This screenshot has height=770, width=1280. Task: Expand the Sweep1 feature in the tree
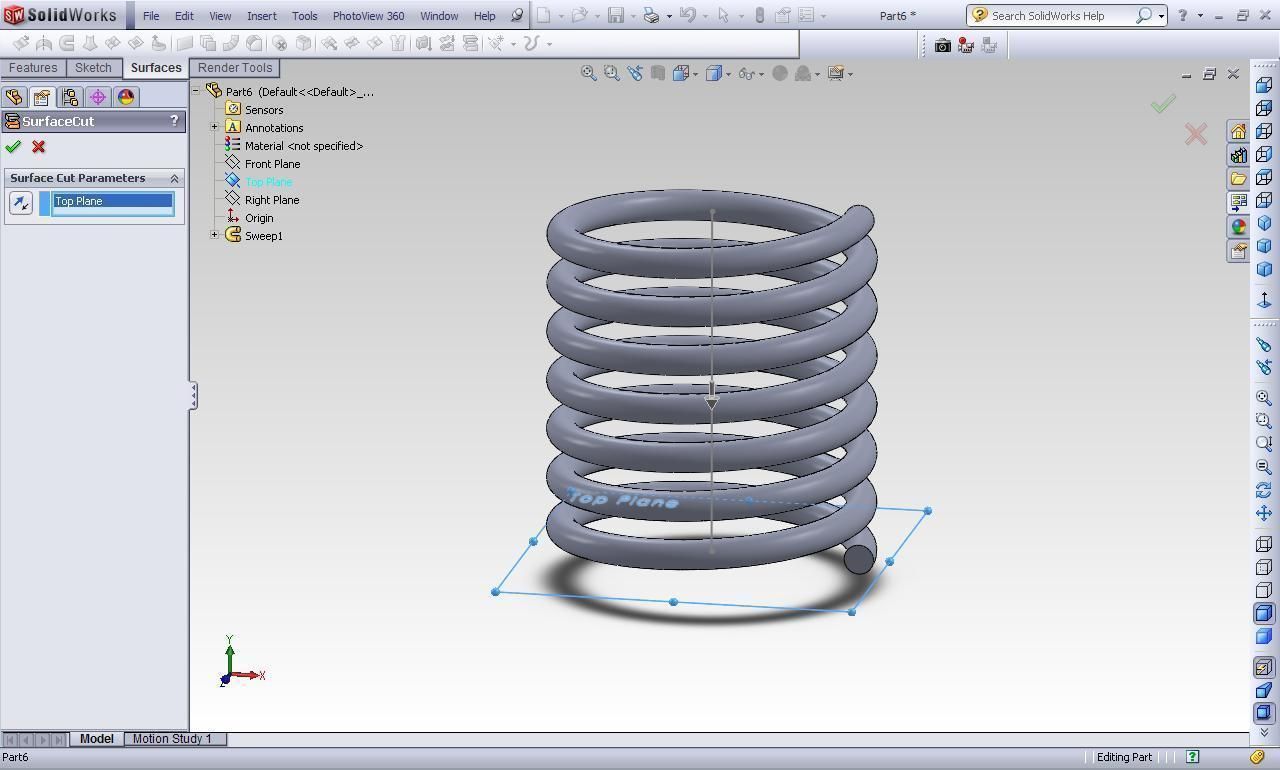(x=214, y=235)
